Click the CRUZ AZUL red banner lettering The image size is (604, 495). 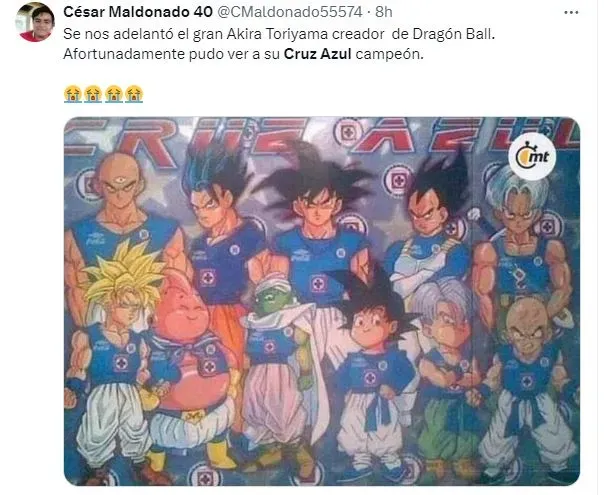tap(322, 135)
